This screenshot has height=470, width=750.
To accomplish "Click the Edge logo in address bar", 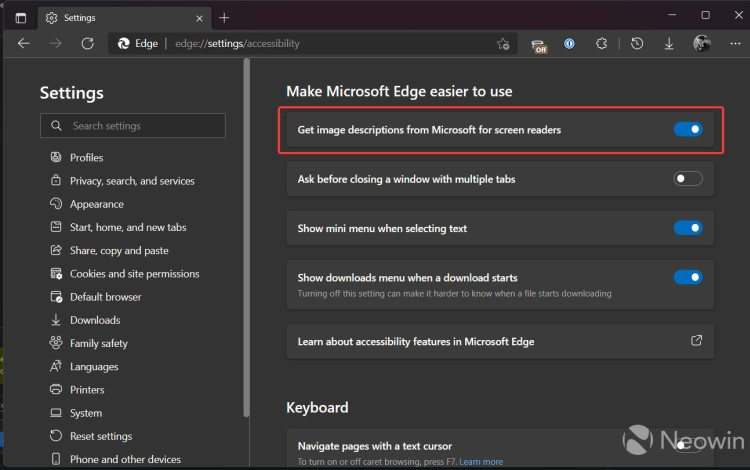I will pos(123,44).
